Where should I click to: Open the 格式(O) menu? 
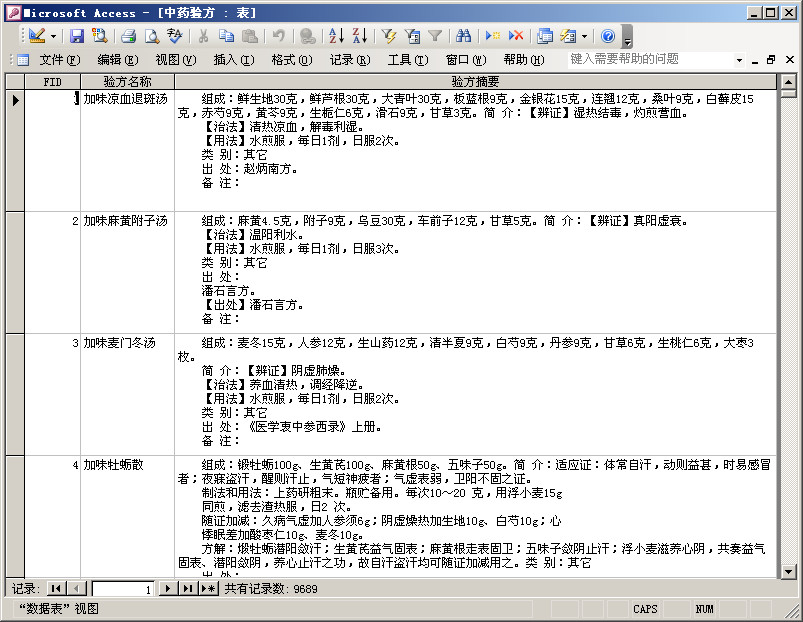291,60
